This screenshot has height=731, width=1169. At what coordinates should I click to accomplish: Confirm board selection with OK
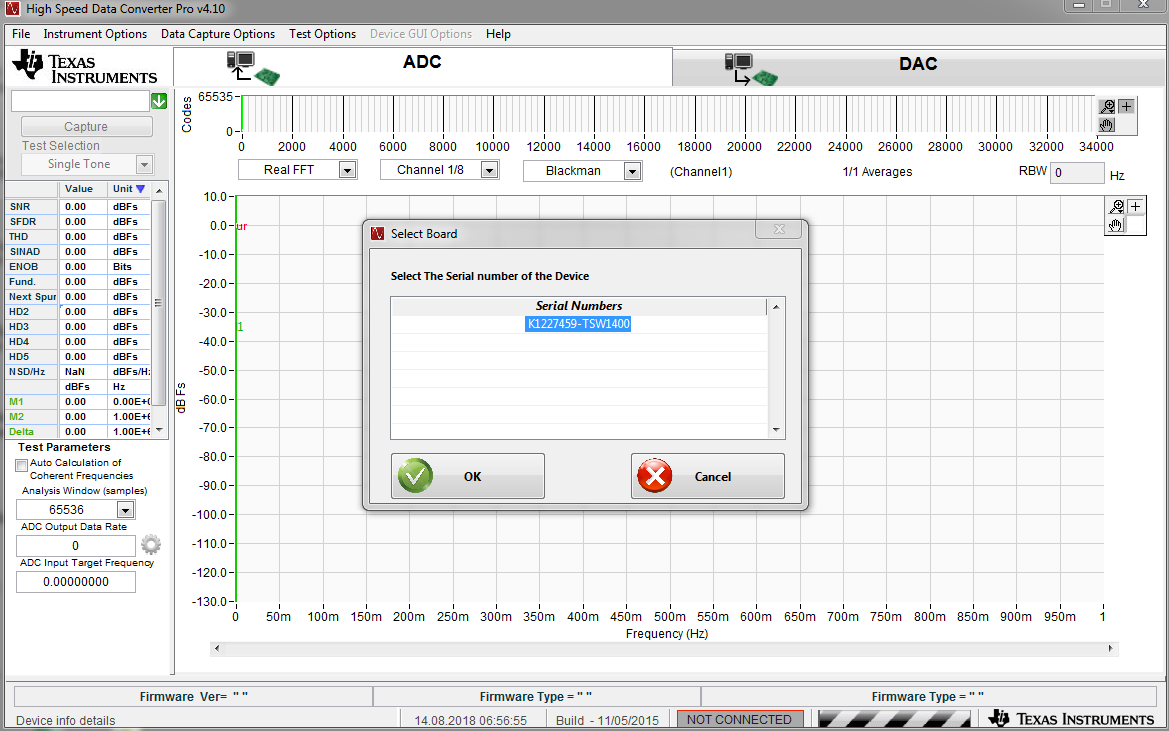pyautogui.click(x=467, y=476)
